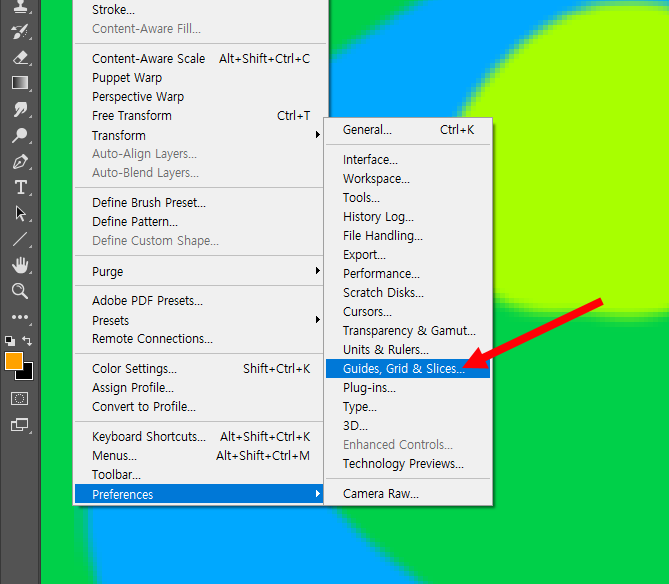Open Transparency & Gamut... preferences
This screenshot has height=584, width=669.
(408, 330)
